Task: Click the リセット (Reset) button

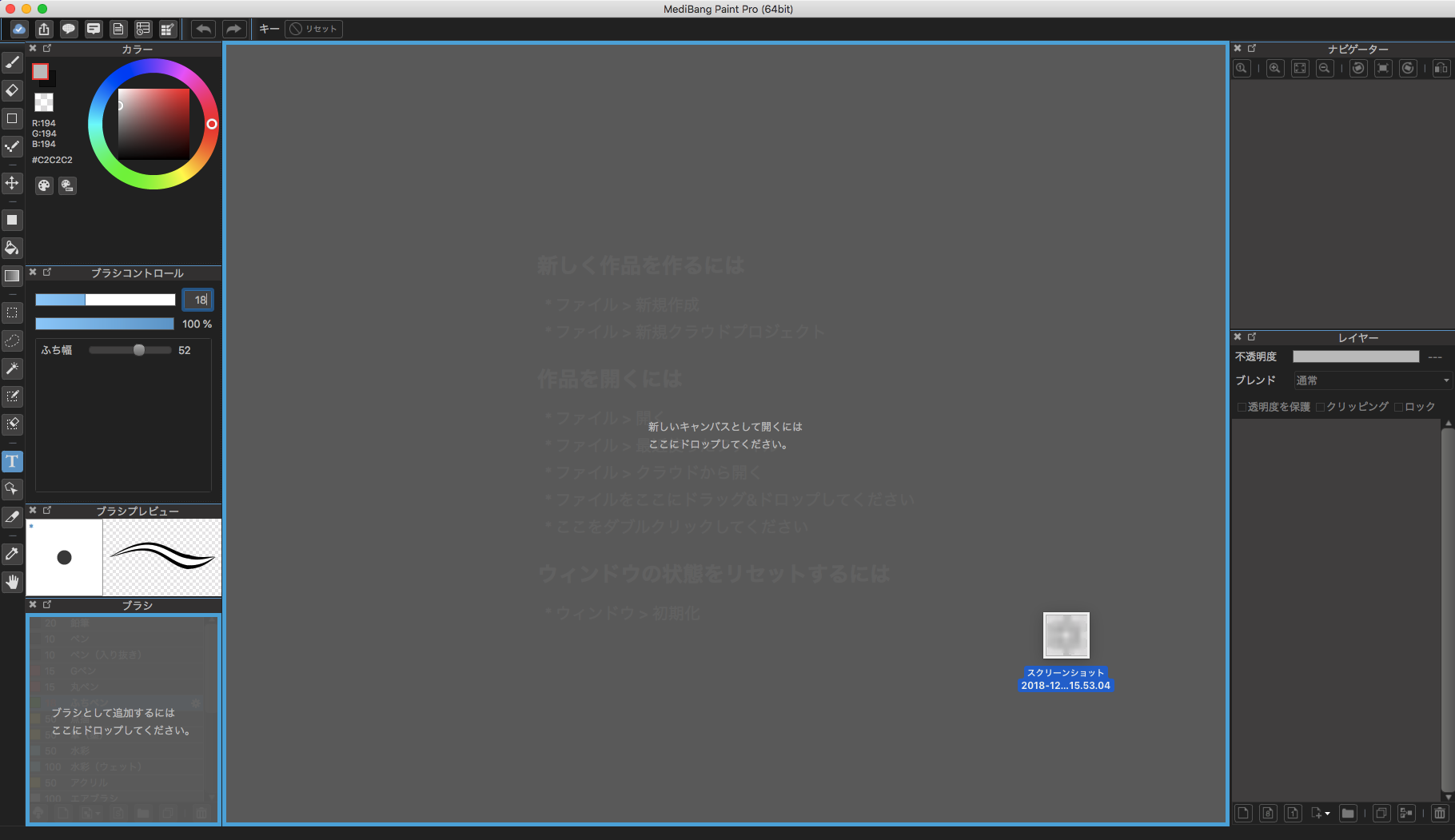Action: pyautogui.click(x=314, y=29)
